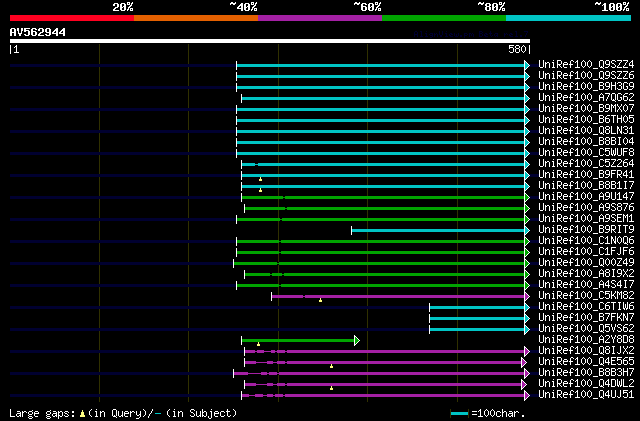Open the UniRef100_Q9SZZ6 hit label
Image resolution: width=640 pixels, height=421 pixels.
[x=586, y=76]
